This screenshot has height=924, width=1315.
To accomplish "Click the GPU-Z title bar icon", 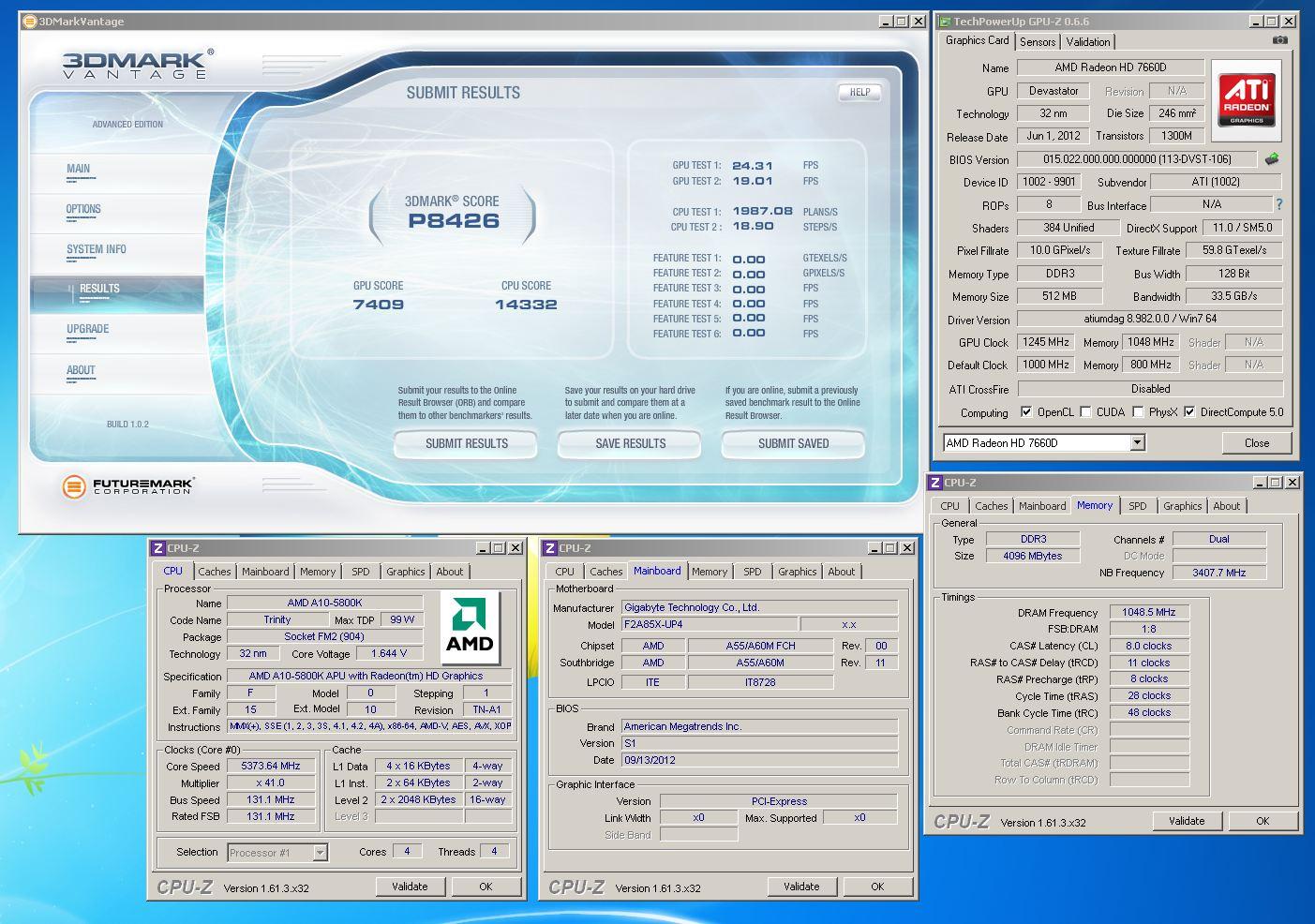I will (946, 22).
